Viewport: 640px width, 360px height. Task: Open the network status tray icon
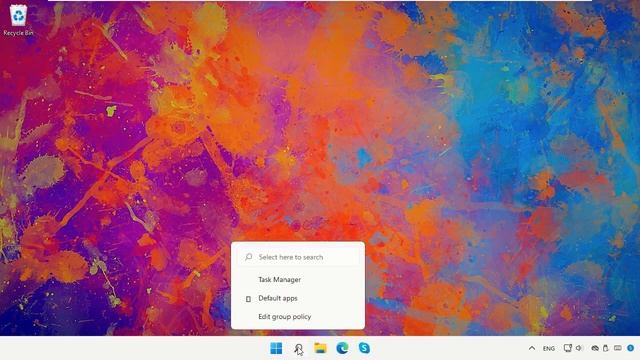tap(567, 348)
